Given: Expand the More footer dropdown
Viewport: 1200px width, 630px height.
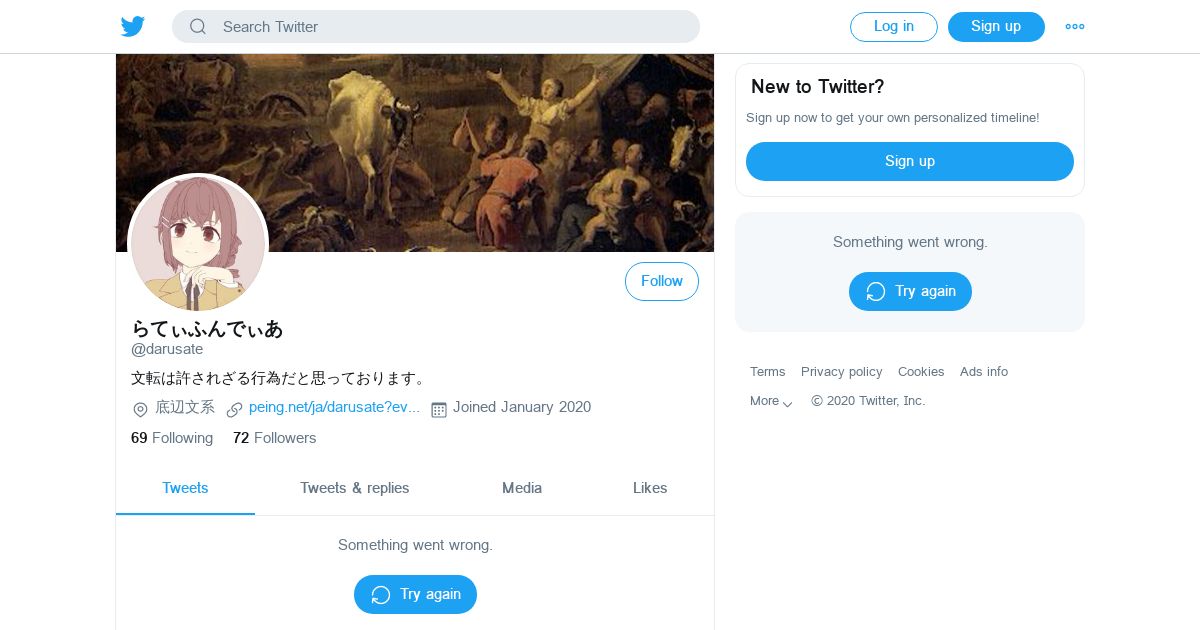Looking at the screenshot, I should pyautogui.click(x=771, y=401).
